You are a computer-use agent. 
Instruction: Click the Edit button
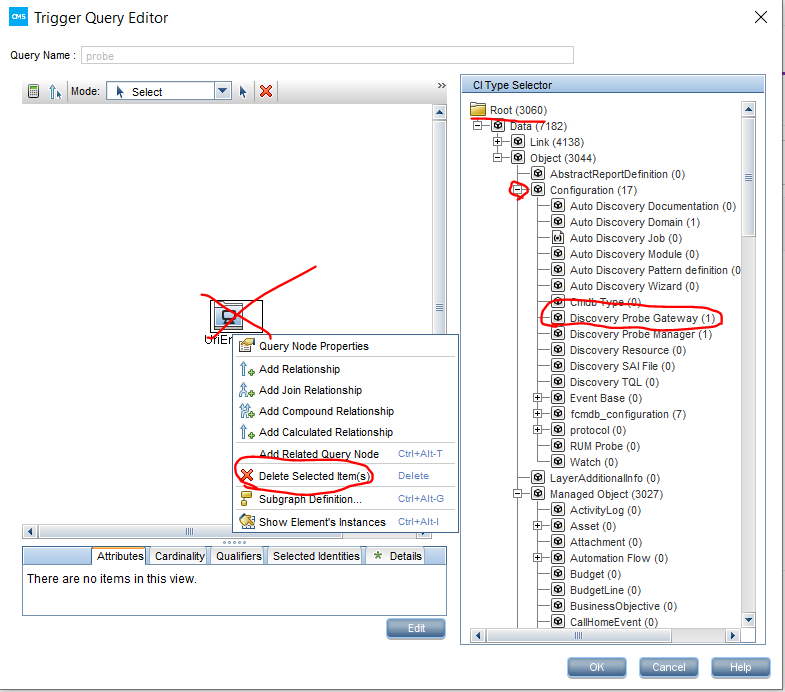coord(416,628)
